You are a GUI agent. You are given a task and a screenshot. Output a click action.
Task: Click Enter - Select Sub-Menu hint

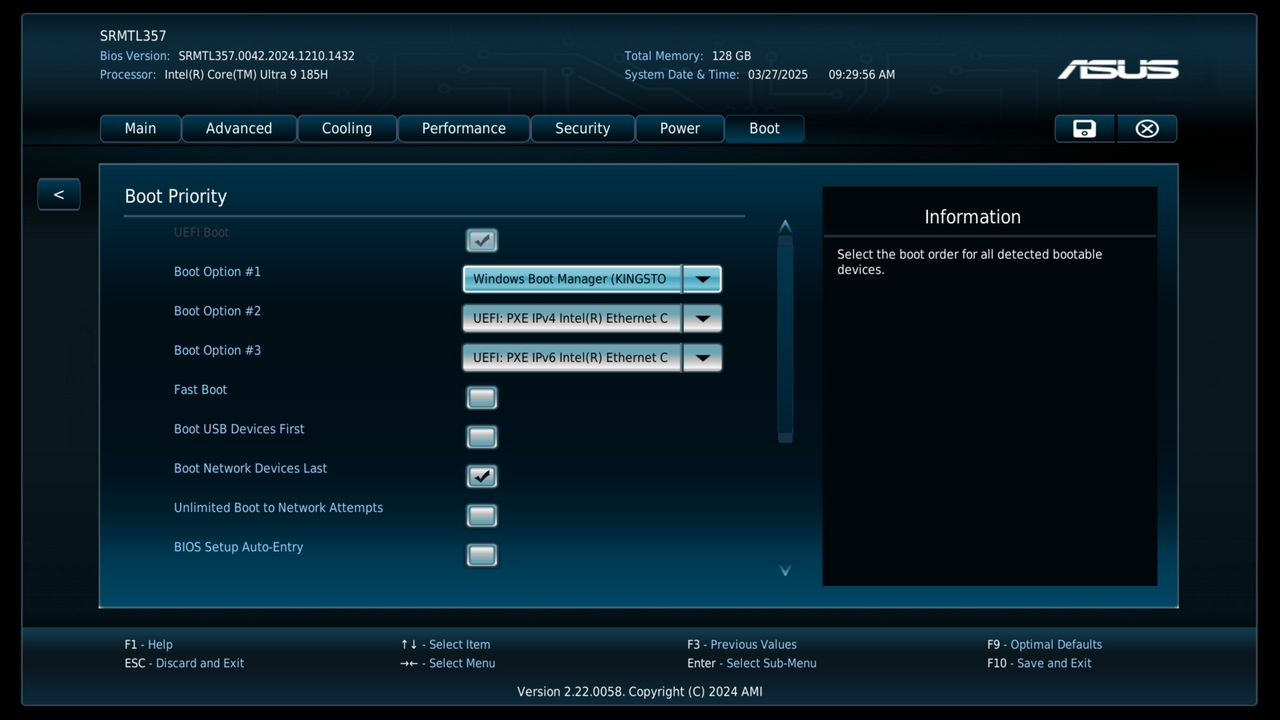pyautogui.click(x=752, y=664)
